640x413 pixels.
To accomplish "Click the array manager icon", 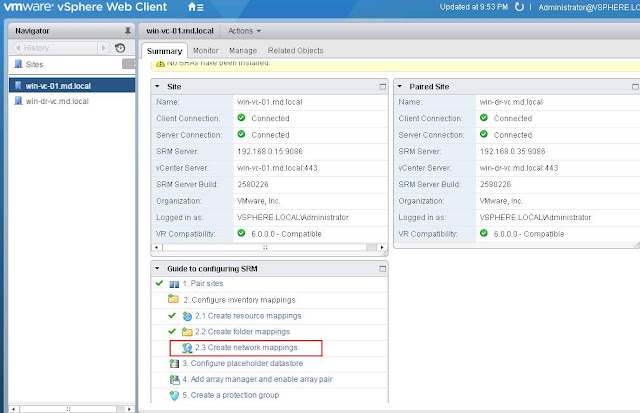I will click(x=174, y=380).
